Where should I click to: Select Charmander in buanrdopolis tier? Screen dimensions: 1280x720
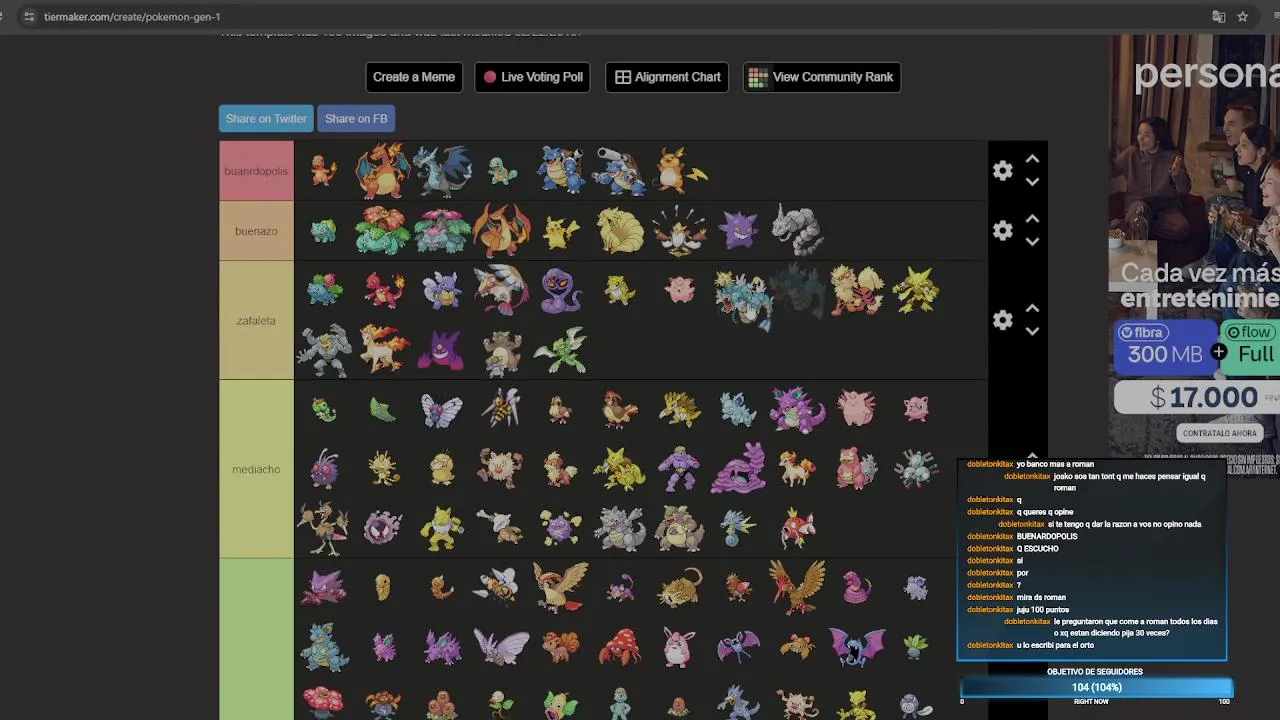(323, 171)
